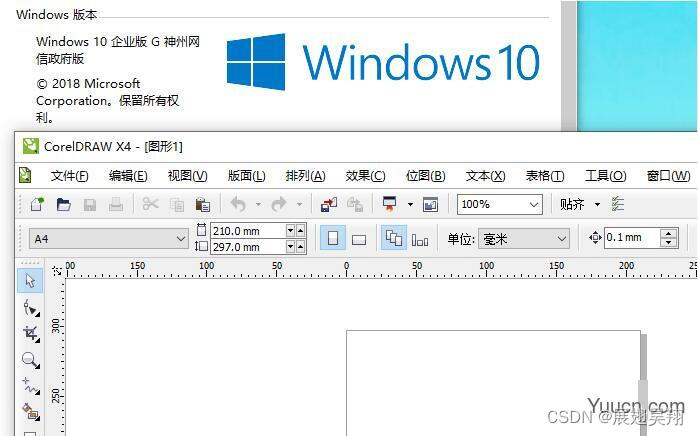Open the 工具(O) menu
The width and height of the screenshot is (698, 436).
605,176
